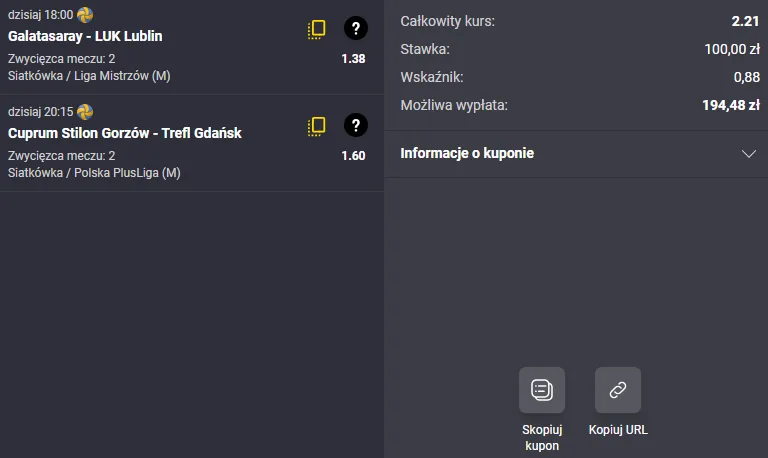The image size is (768, 458).
Task: Click the Skopiuj kupon icon button
Action: click(x=542, y=390)
